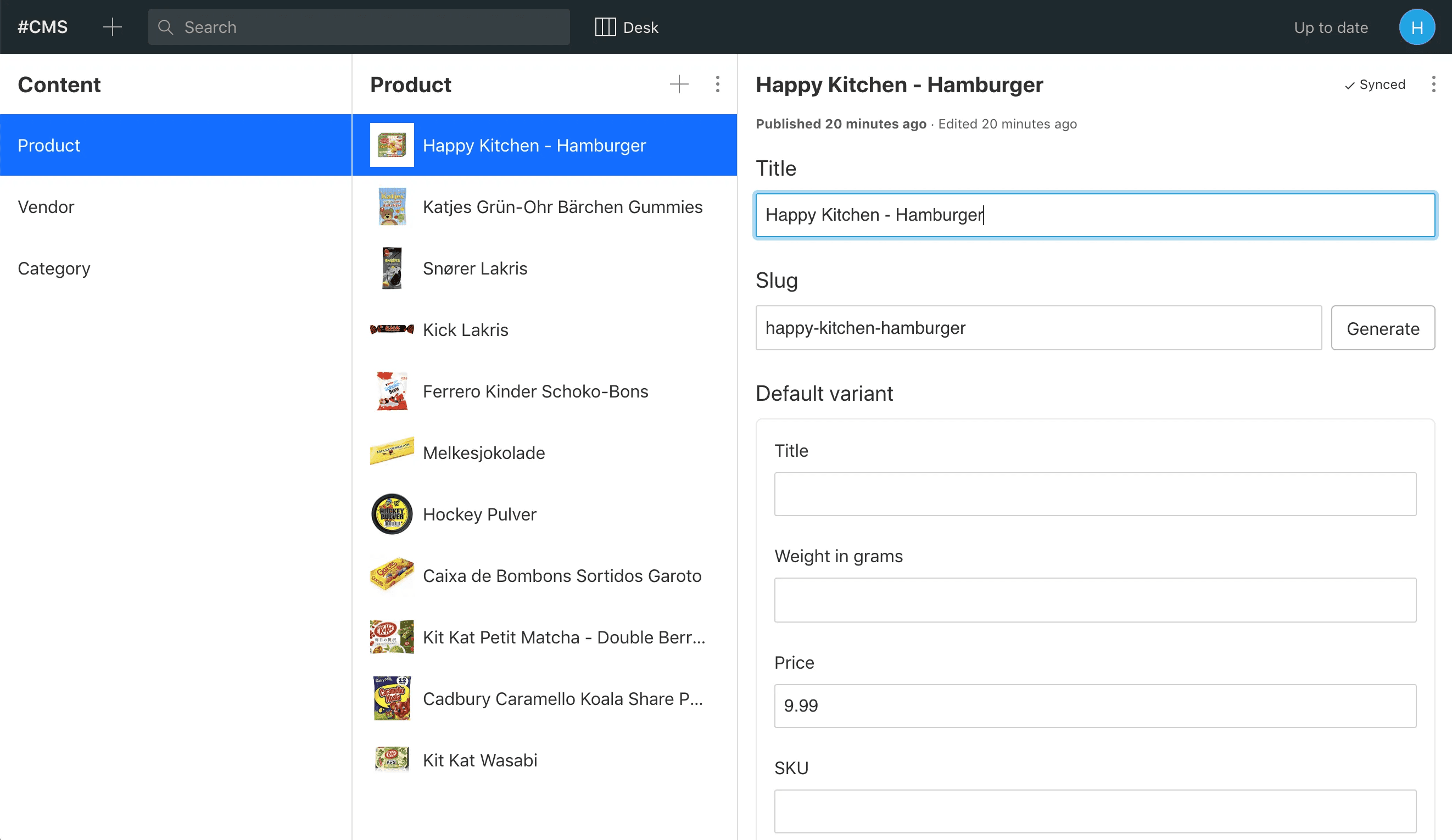Image resolution: width=1452 pixels, height=840 pixels.
Task: Add a new Product with plus icon
Action: (x=679, y=84)
